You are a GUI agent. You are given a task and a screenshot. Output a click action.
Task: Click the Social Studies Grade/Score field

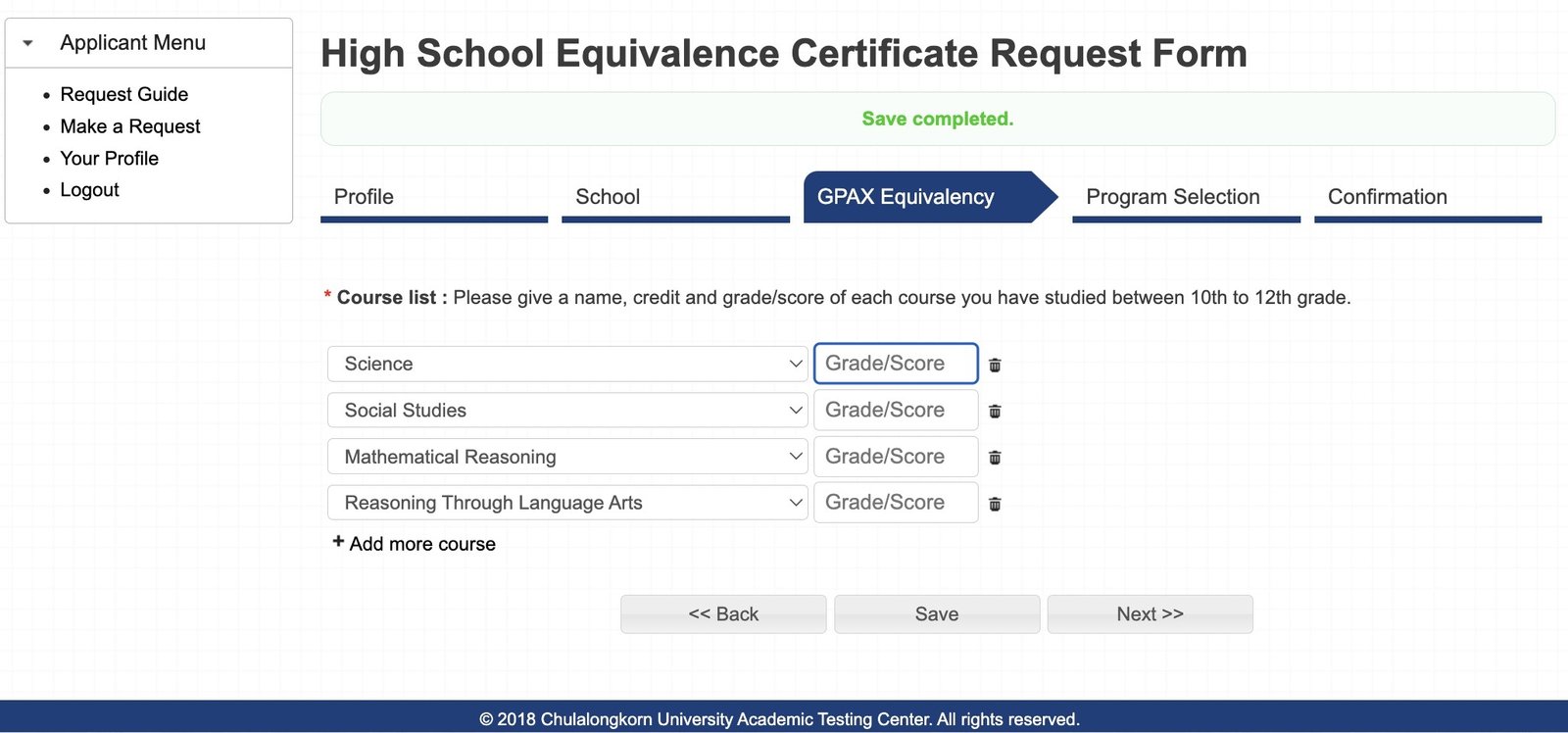896,410
